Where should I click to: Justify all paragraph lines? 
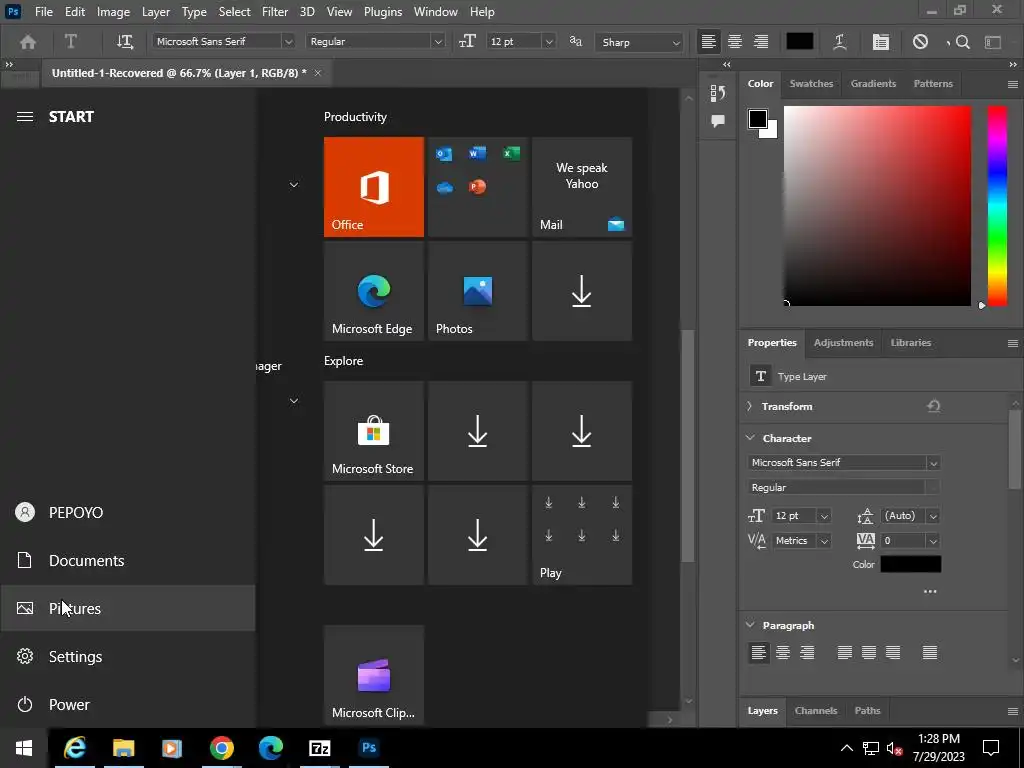[x=930, y=652]
